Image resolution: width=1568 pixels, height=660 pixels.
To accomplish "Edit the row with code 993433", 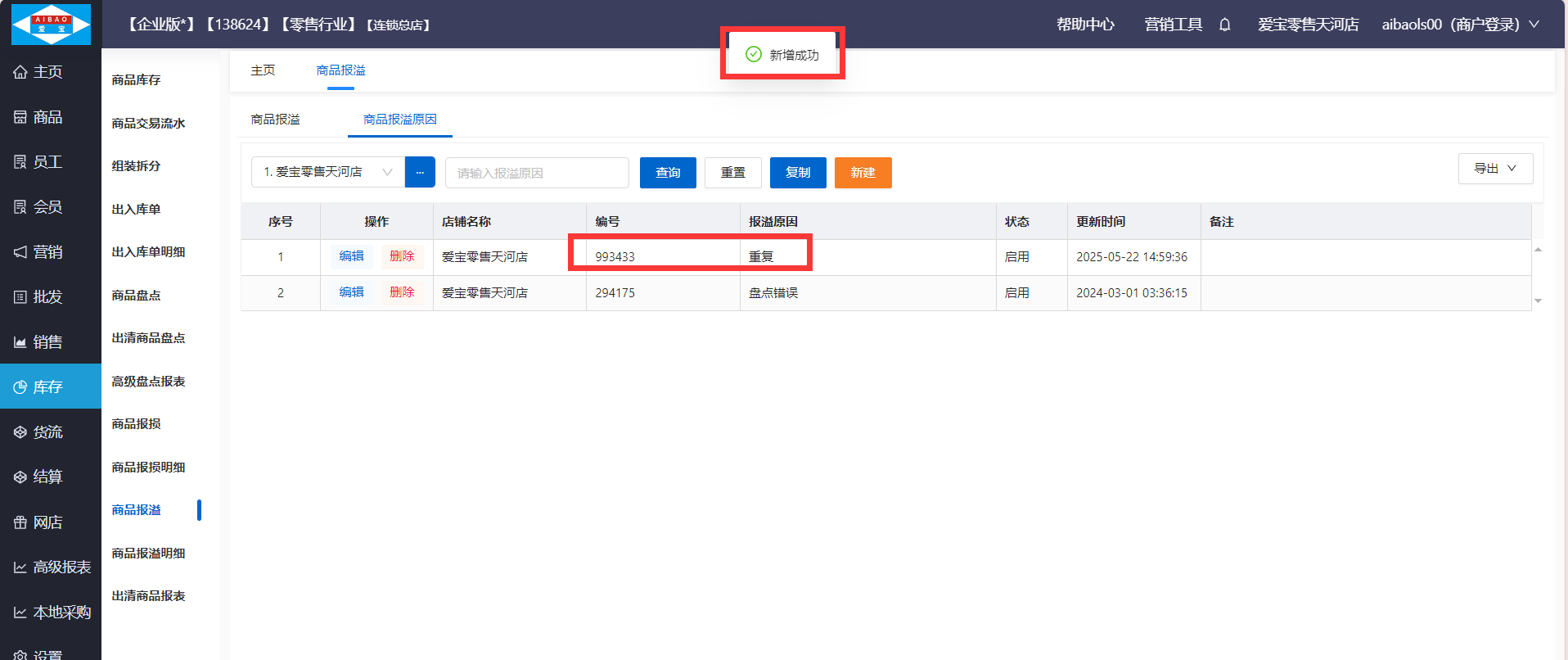I will click(x=352, y=256).
